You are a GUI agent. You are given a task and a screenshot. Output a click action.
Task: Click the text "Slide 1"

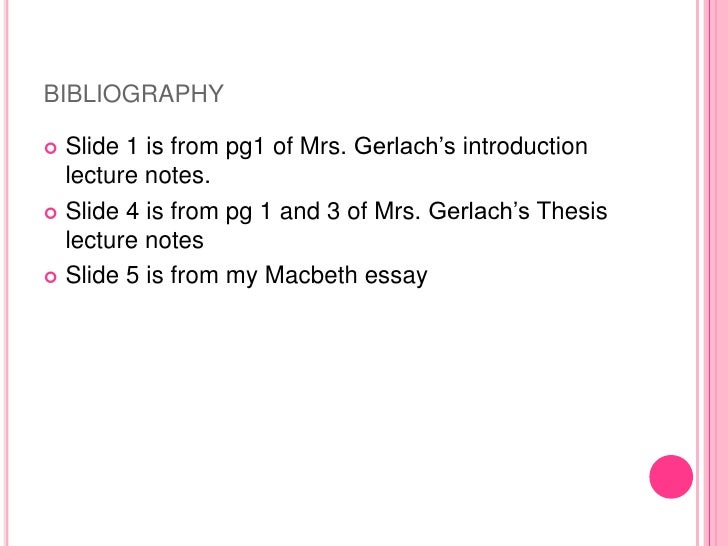[102, 148]
